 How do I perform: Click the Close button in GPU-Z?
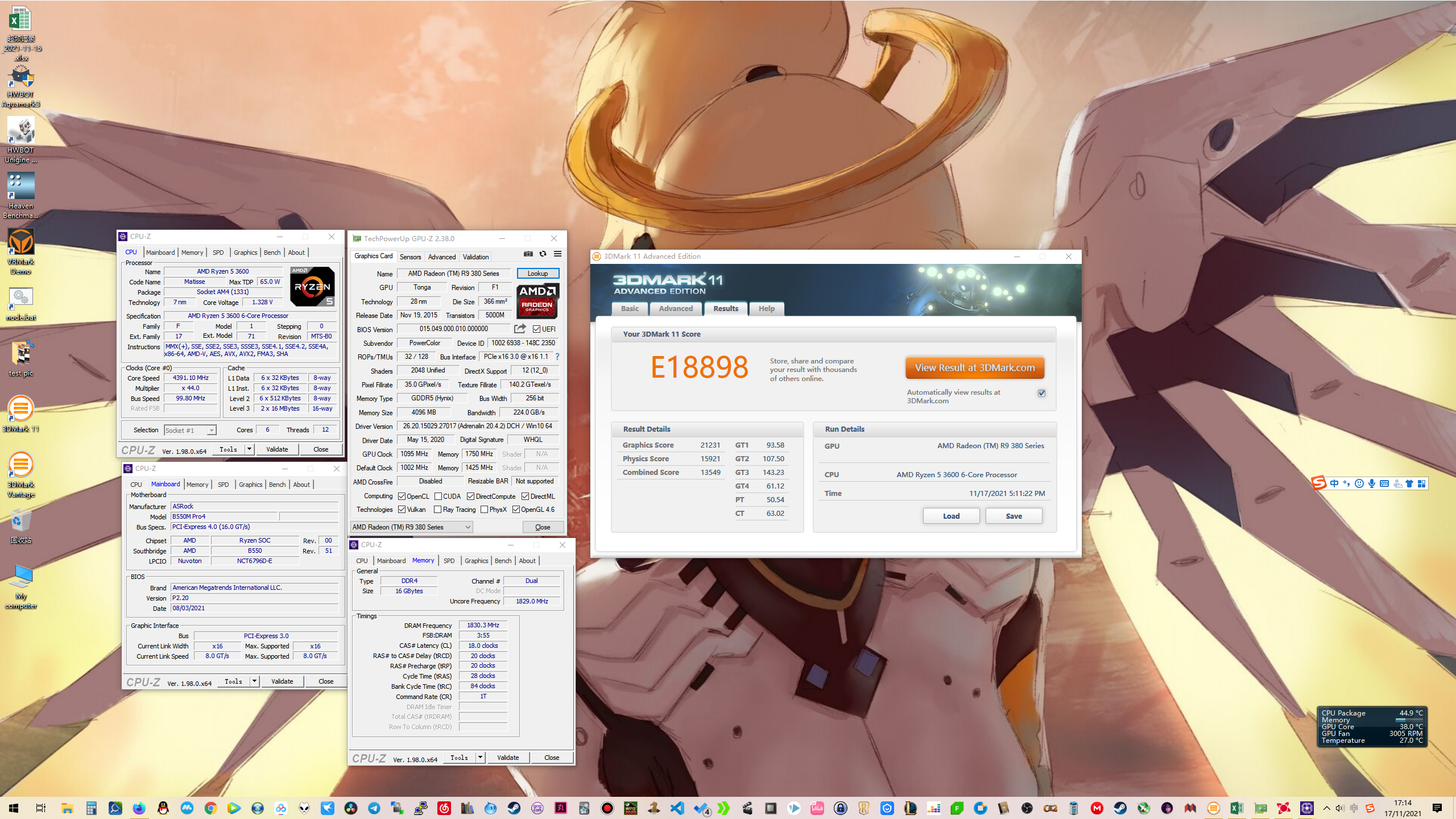pos(543,527)
